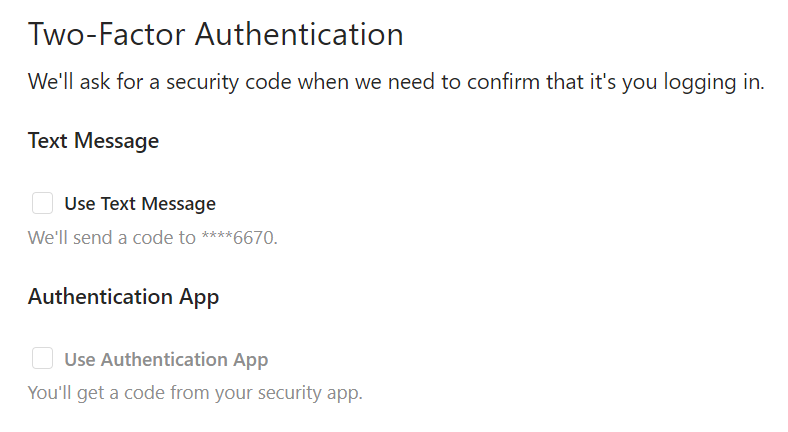The image size is (788, 432).
Task: Tick the Use Authentication App checkbox
Action: click(42, 359)
